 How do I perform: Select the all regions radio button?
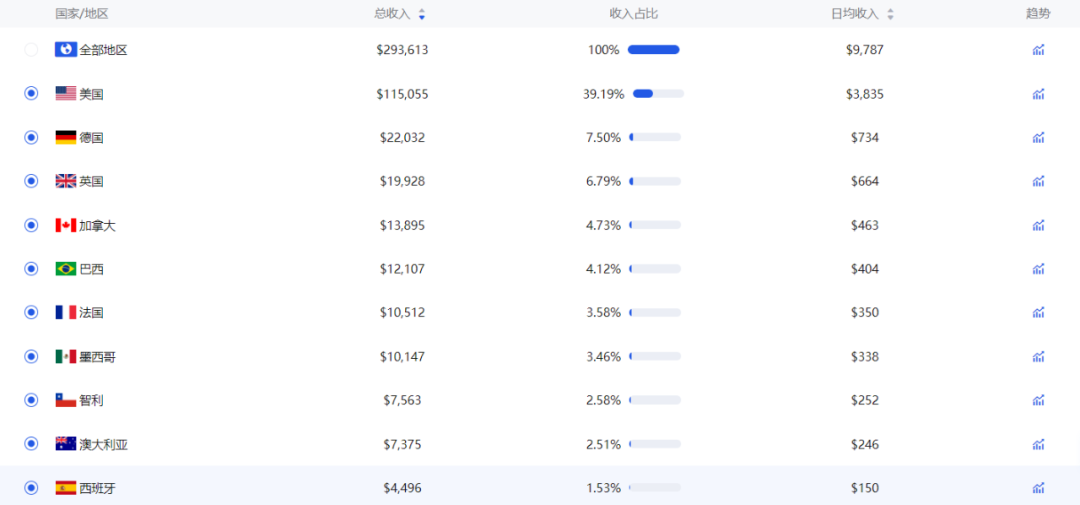31,50
